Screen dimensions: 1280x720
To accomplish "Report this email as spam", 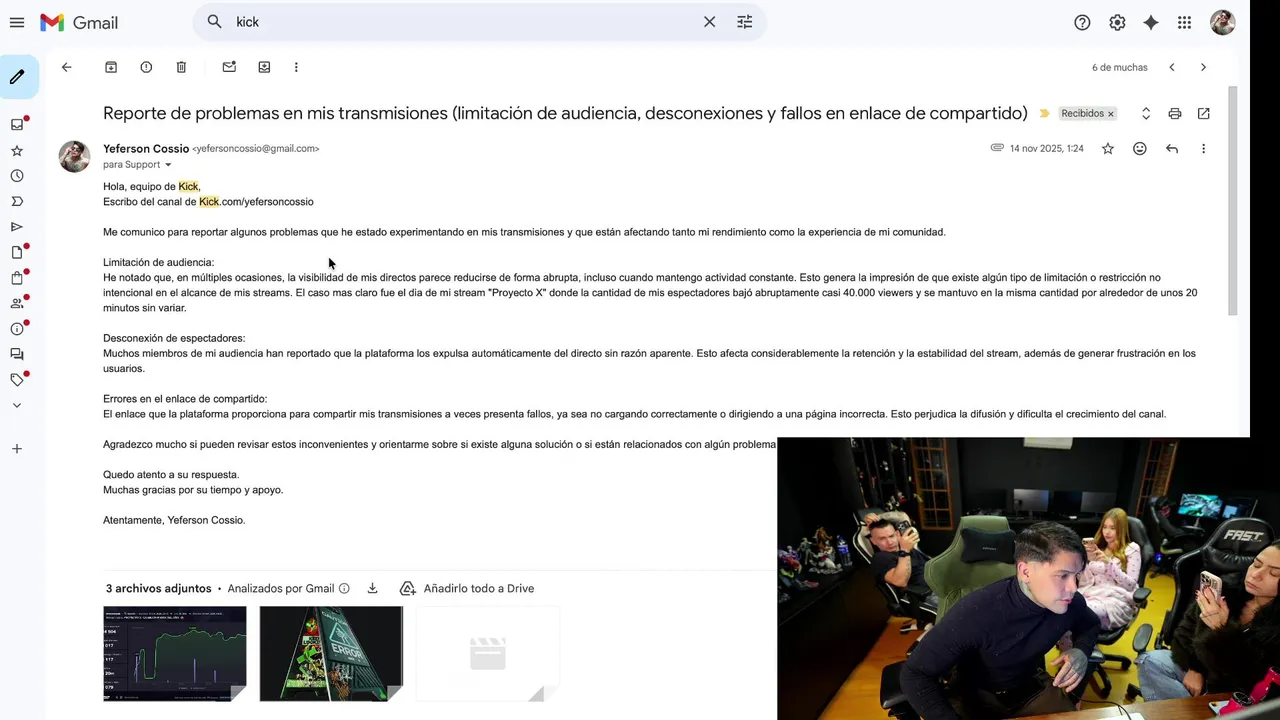I will tap(146, 67).
